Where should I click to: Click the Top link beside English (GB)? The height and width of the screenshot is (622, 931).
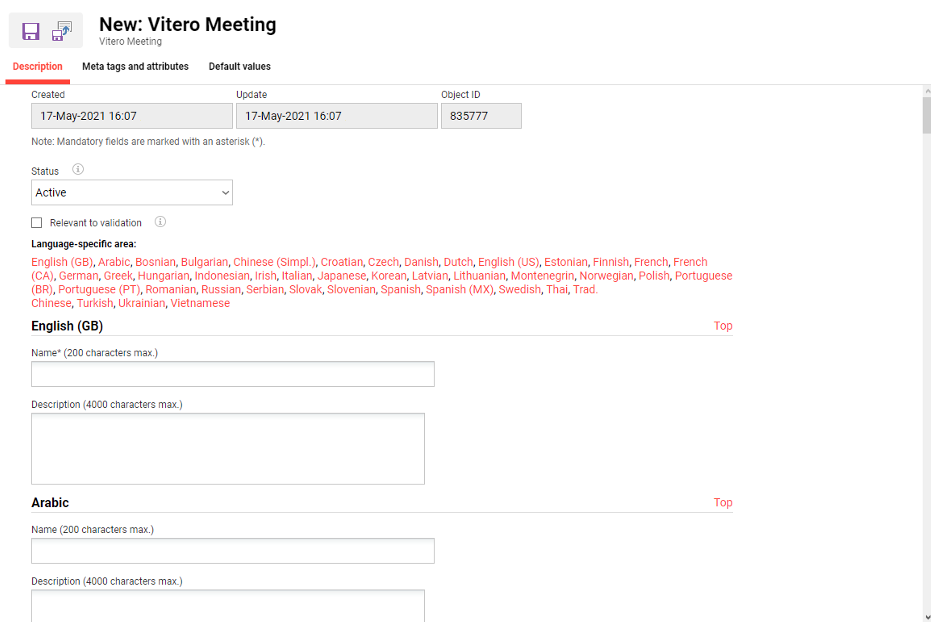click(722, 326)
